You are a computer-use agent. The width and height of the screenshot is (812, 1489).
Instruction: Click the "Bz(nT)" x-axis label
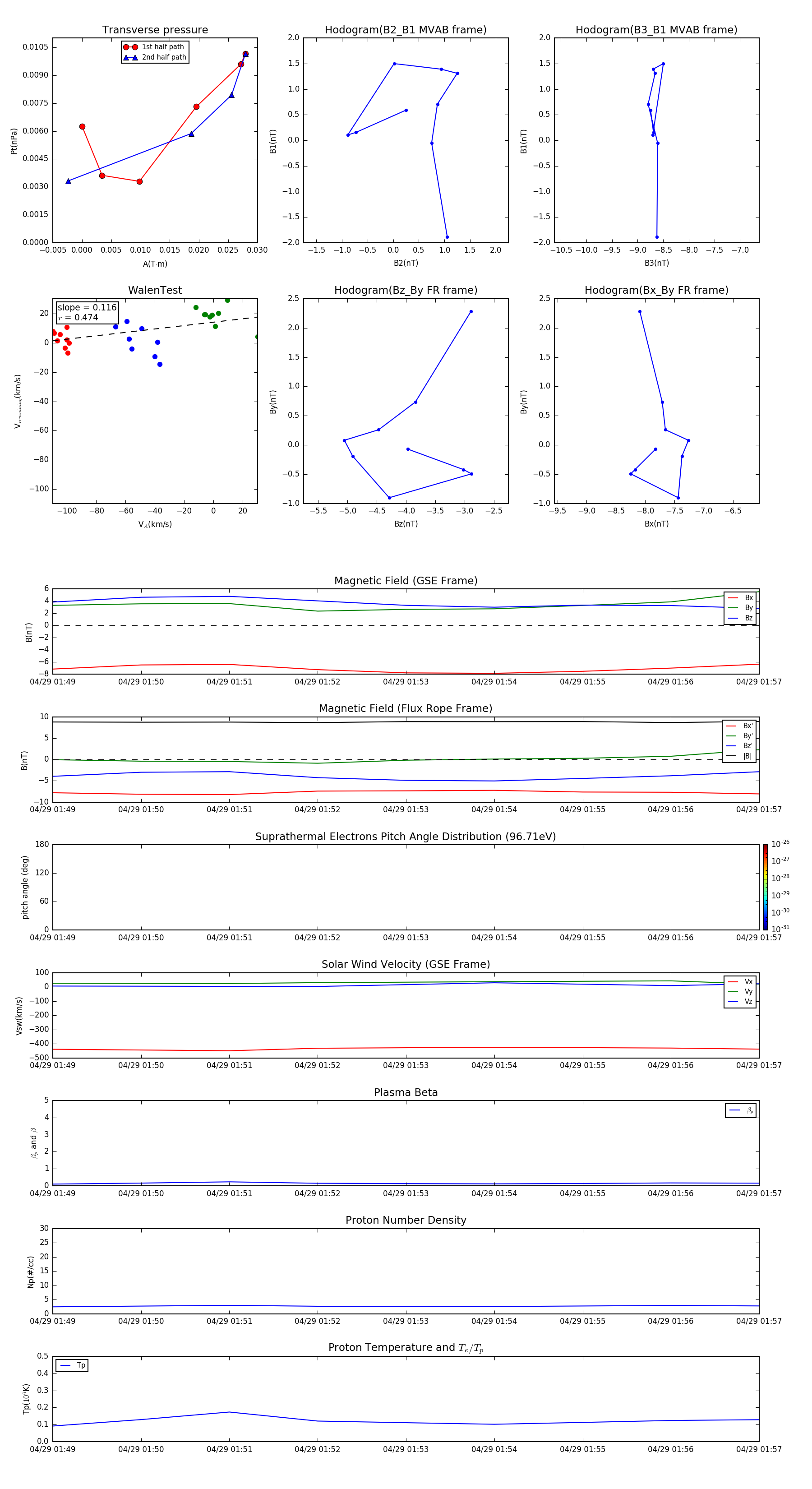pyautogui.click(x=406, y=524)
